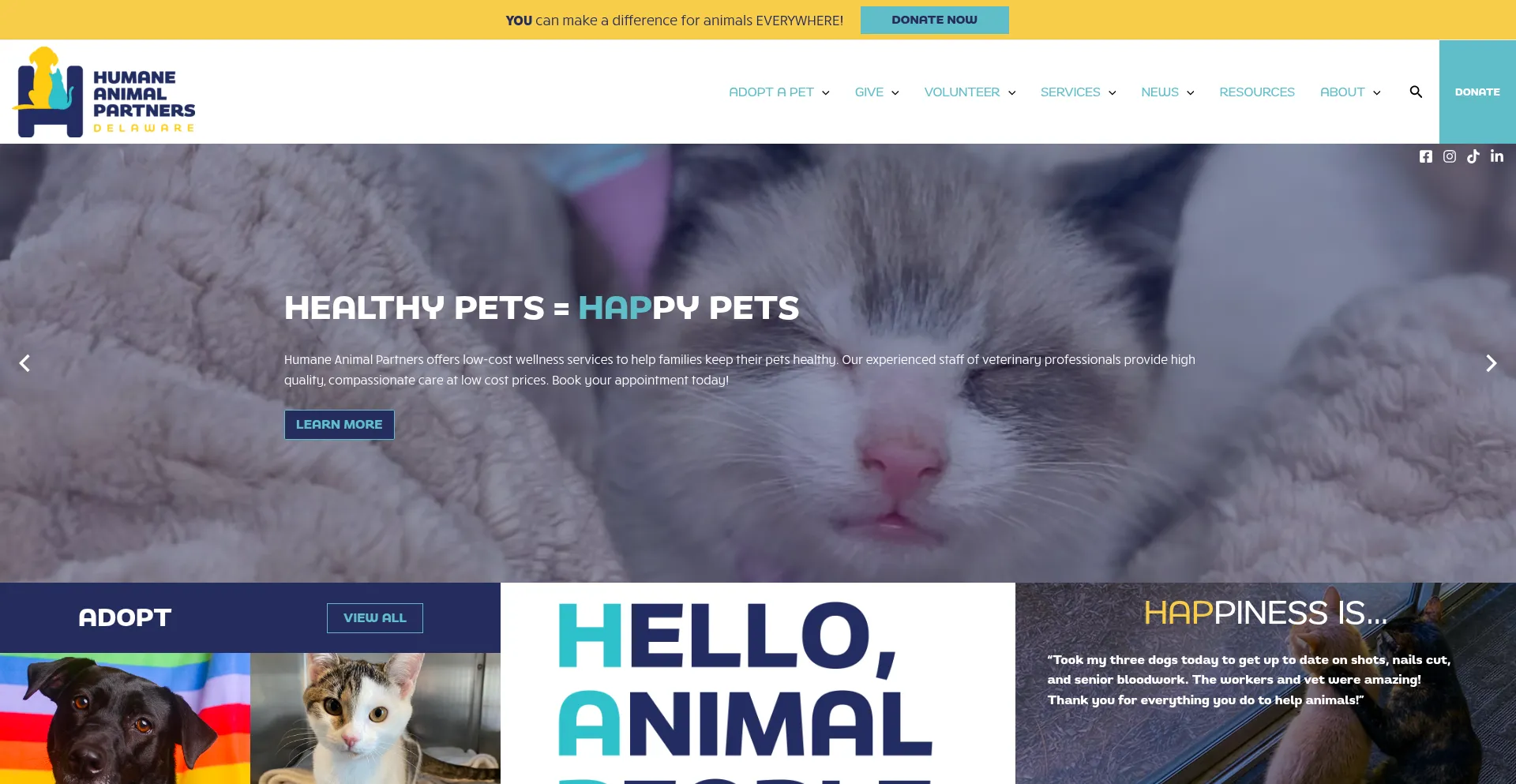Click the Humane Animal Partners logo
Screen dimensions: 1516x784
(103, 92)
